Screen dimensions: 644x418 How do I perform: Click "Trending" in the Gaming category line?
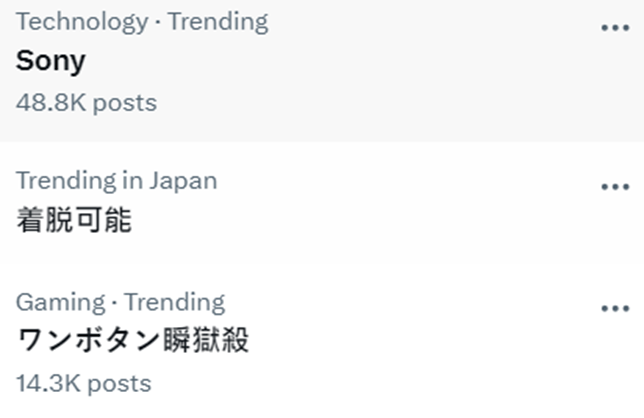[x=175, y=302]
